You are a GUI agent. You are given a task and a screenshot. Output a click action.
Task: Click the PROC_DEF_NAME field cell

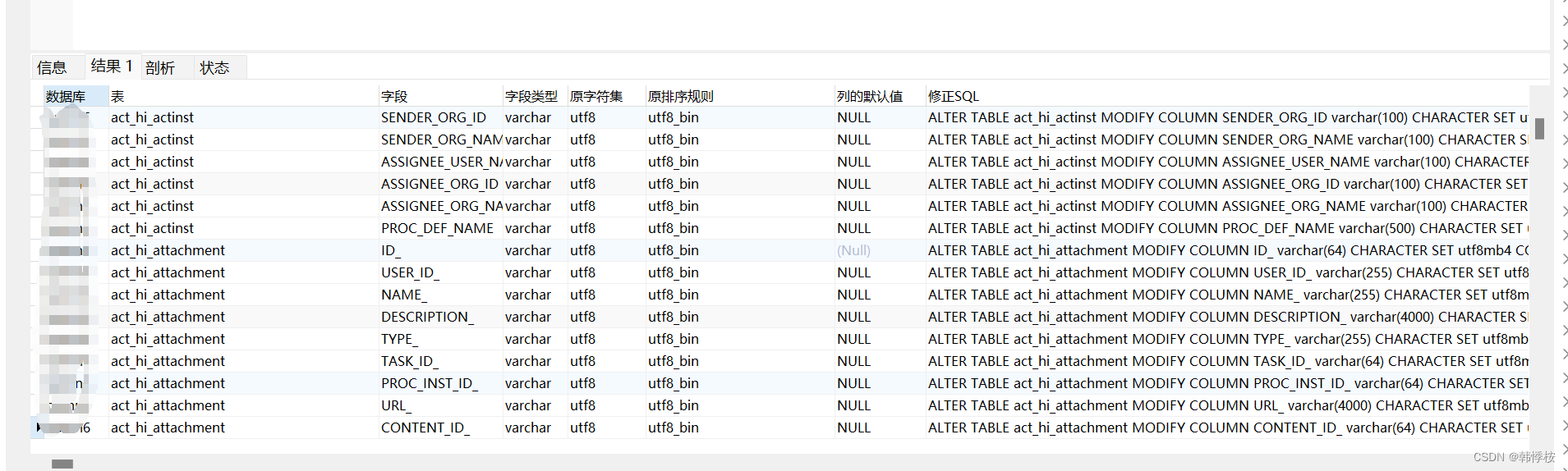coord(437,228)
